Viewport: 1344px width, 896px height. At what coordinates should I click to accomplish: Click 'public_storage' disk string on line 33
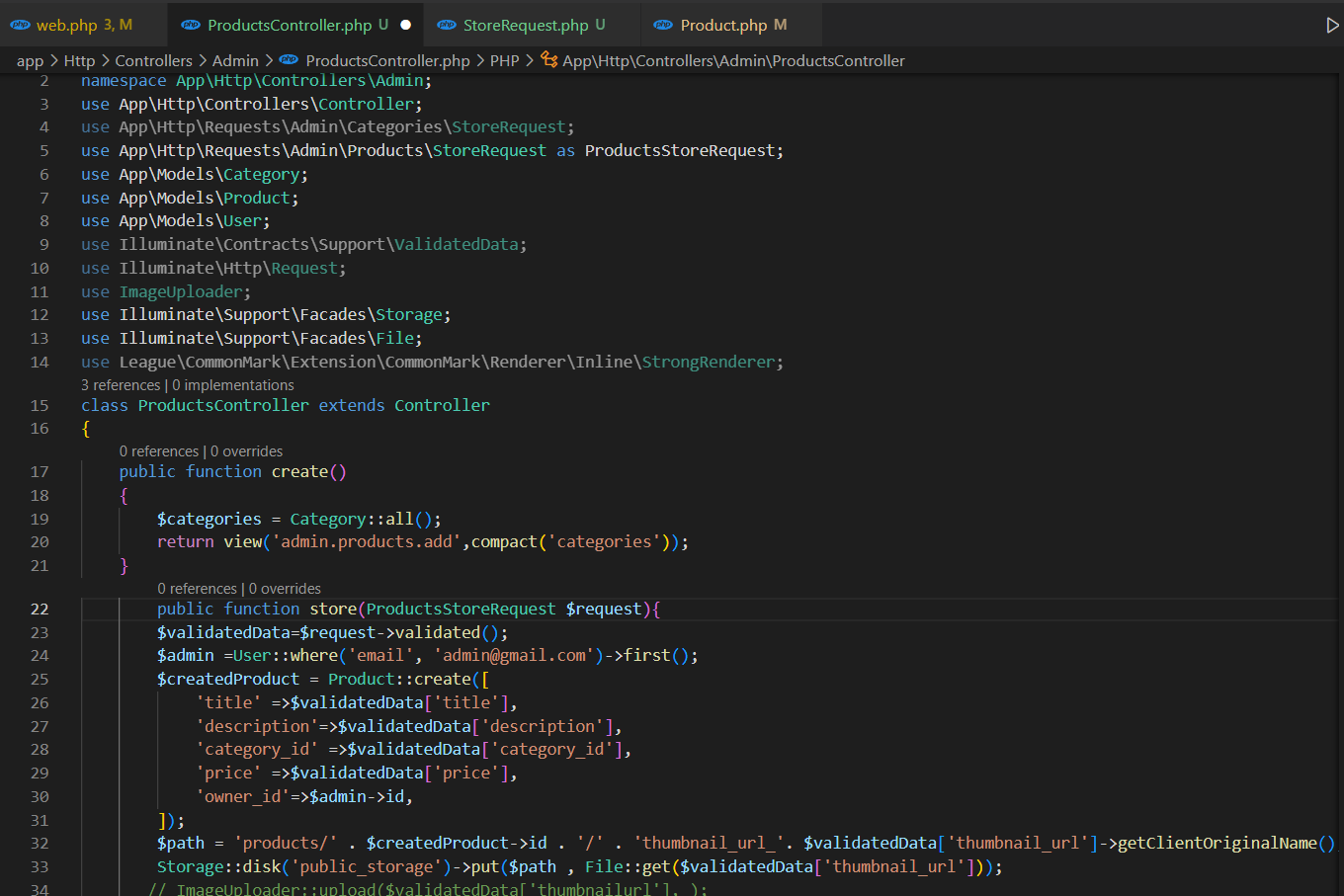[367, 866]
